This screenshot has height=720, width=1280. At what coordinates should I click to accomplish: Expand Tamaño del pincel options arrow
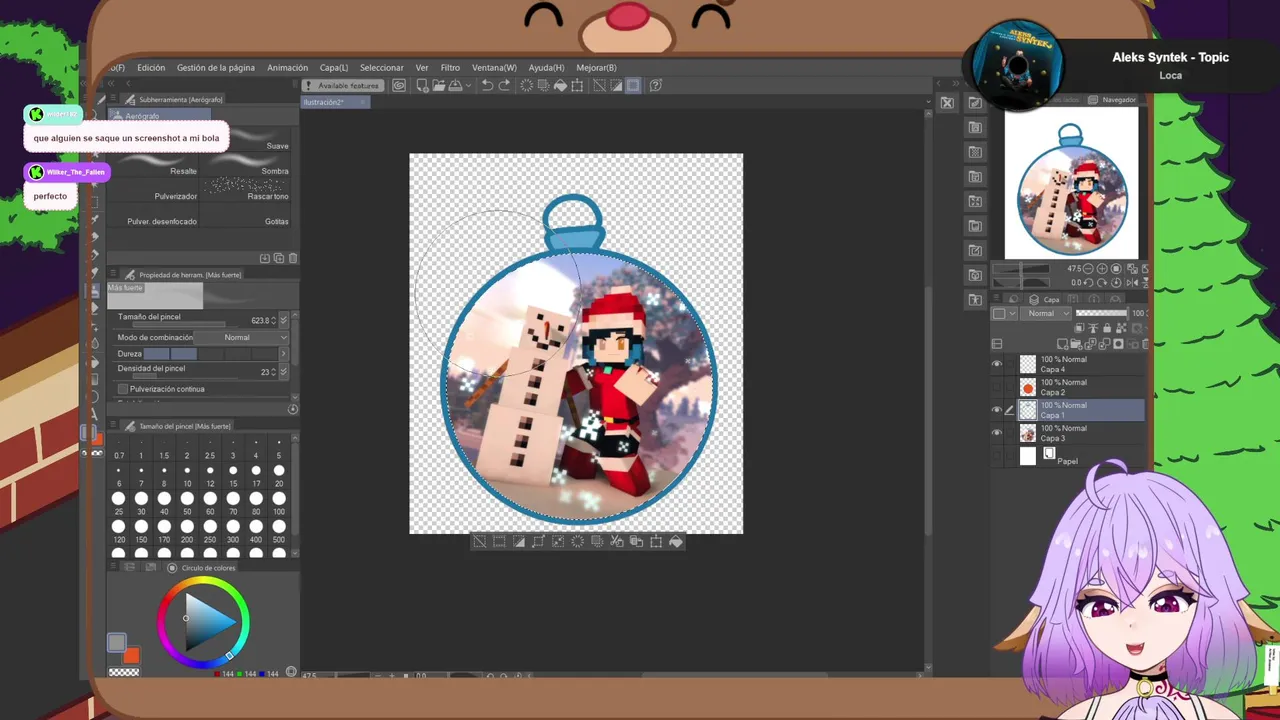pos(284,320)
